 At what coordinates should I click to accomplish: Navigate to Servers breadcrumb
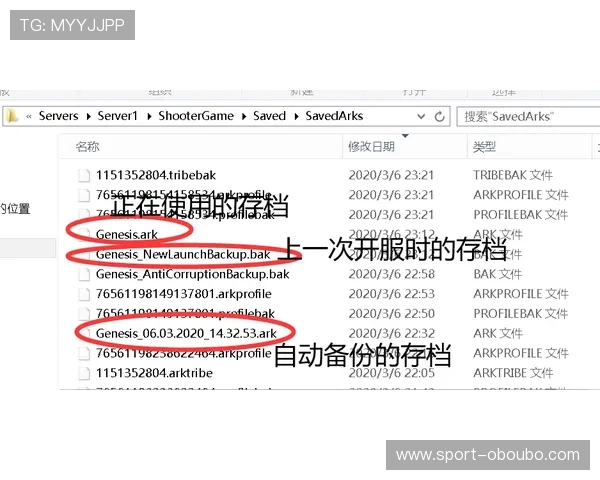pyautogui.click(x=59, y=116)
